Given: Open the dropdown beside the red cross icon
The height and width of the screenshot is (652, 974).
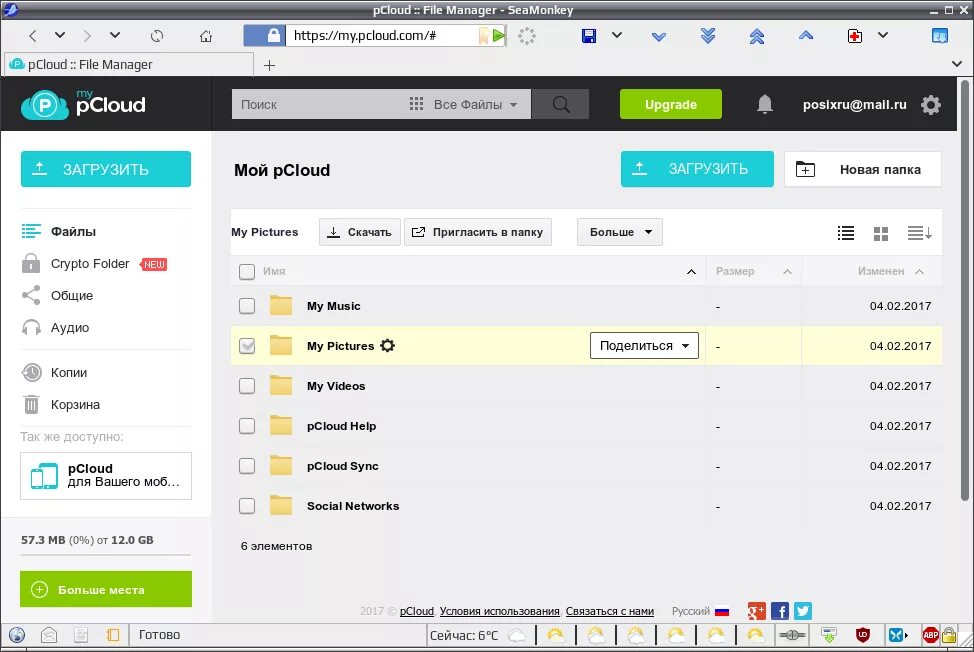Looking at the screenshot, I should (x=883, y=35).
